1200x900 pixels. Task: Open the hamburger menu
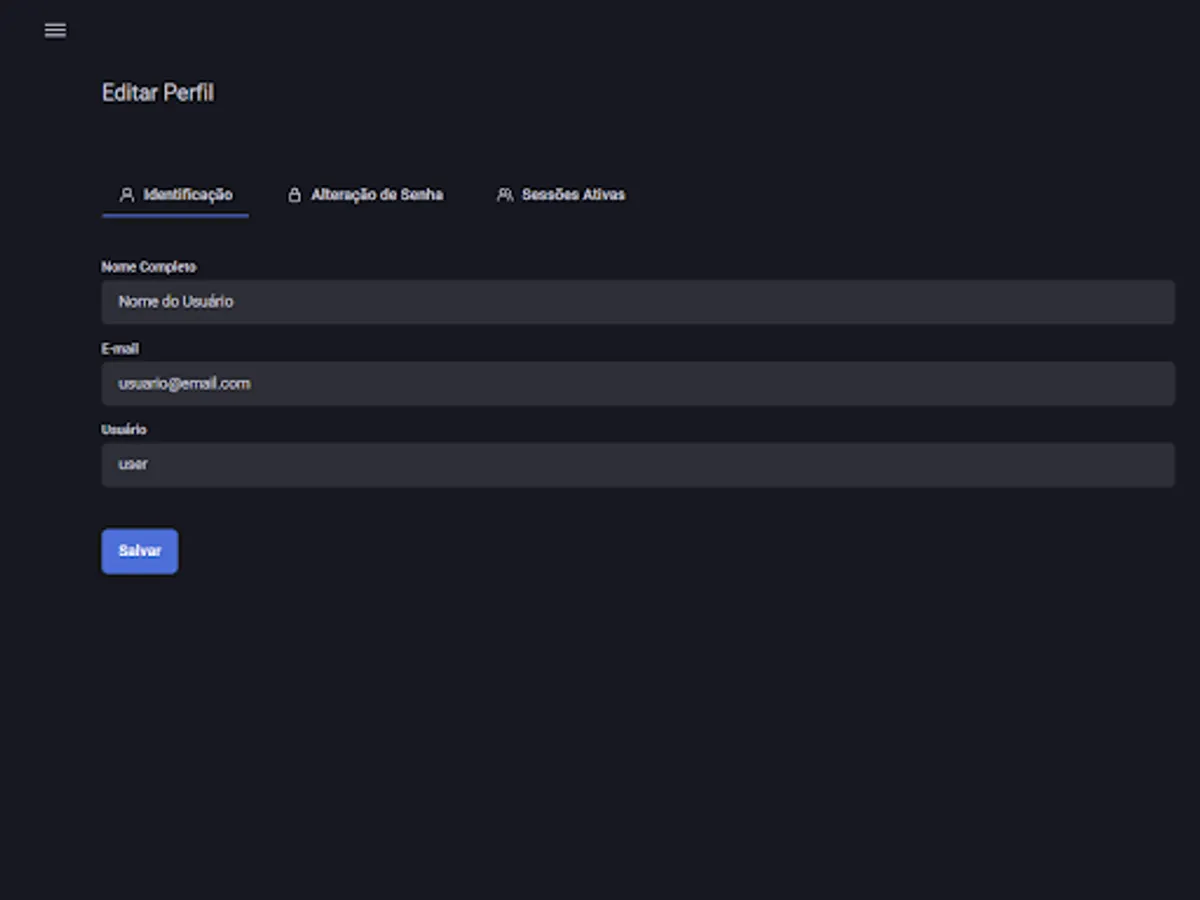(x=55, y=30)
